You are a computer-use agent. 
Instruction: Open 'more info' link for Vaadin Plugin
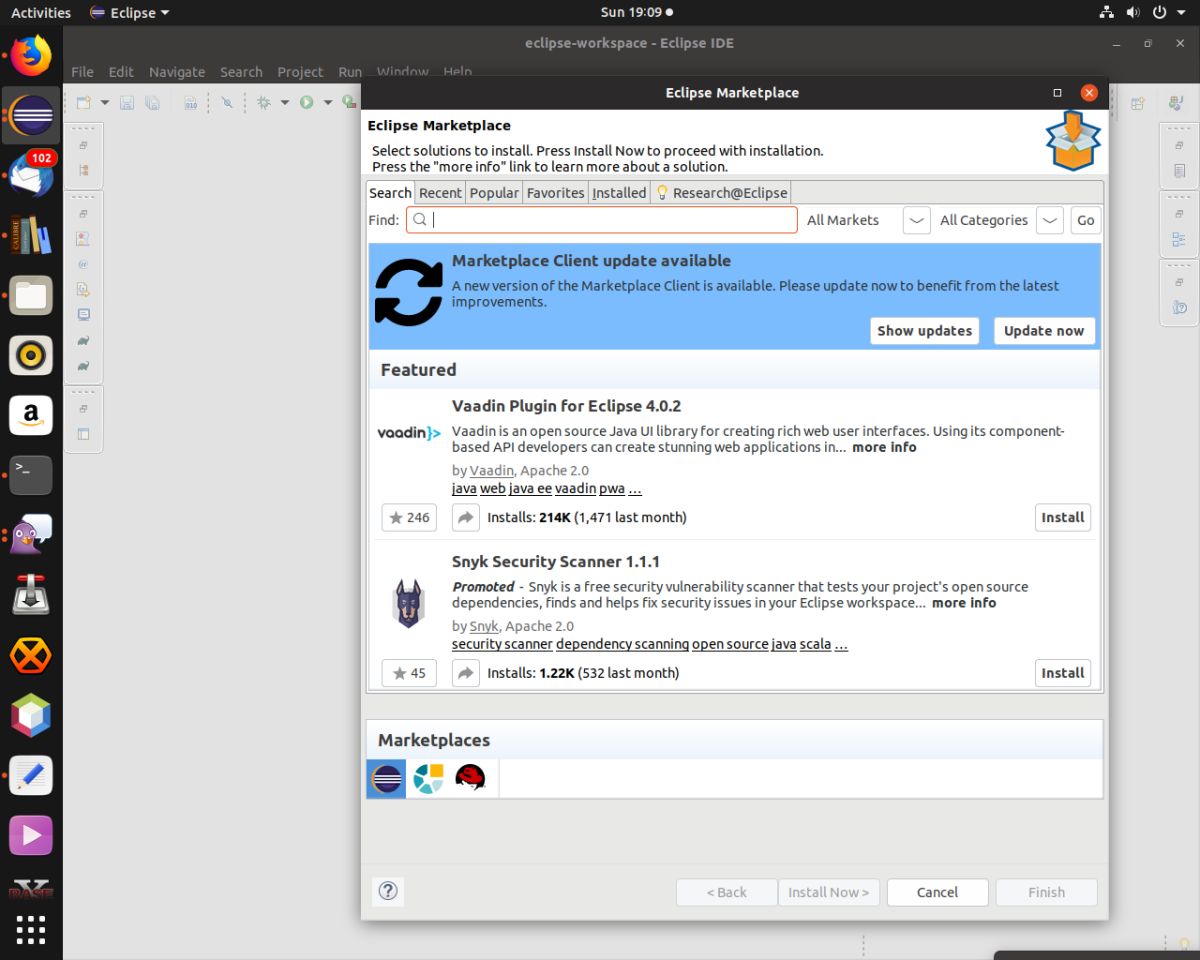[x=884, y=447]
